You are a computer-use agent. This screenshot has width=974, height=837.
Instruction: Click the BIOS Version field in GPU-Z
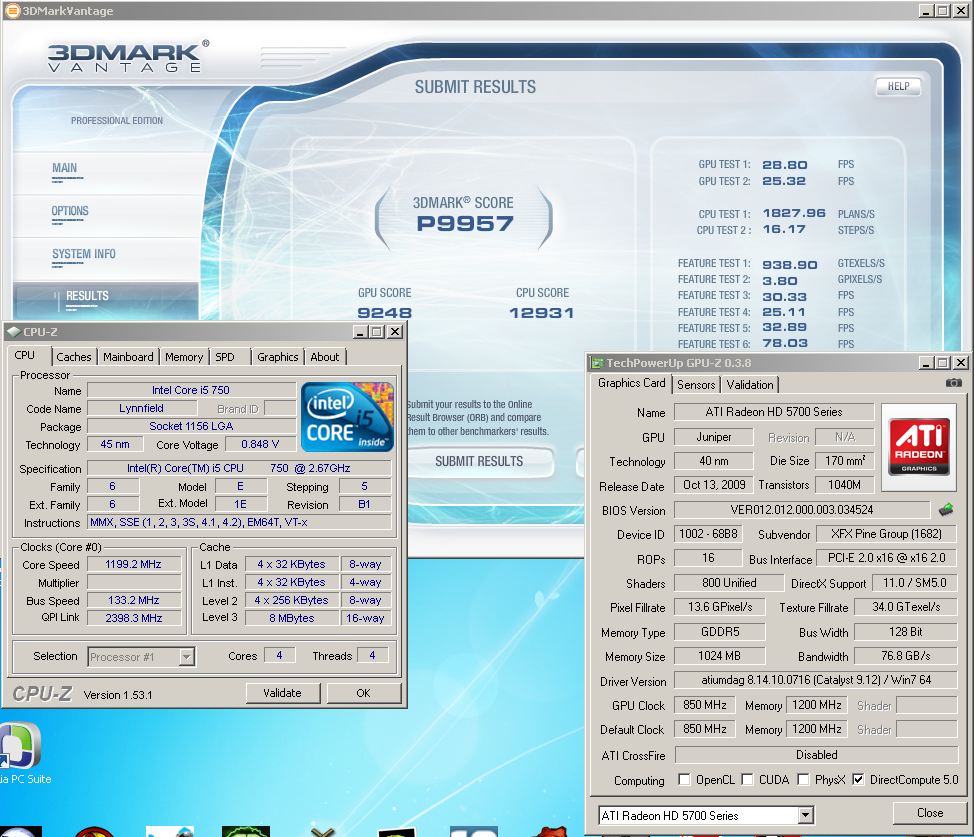(x=802, y=510)
